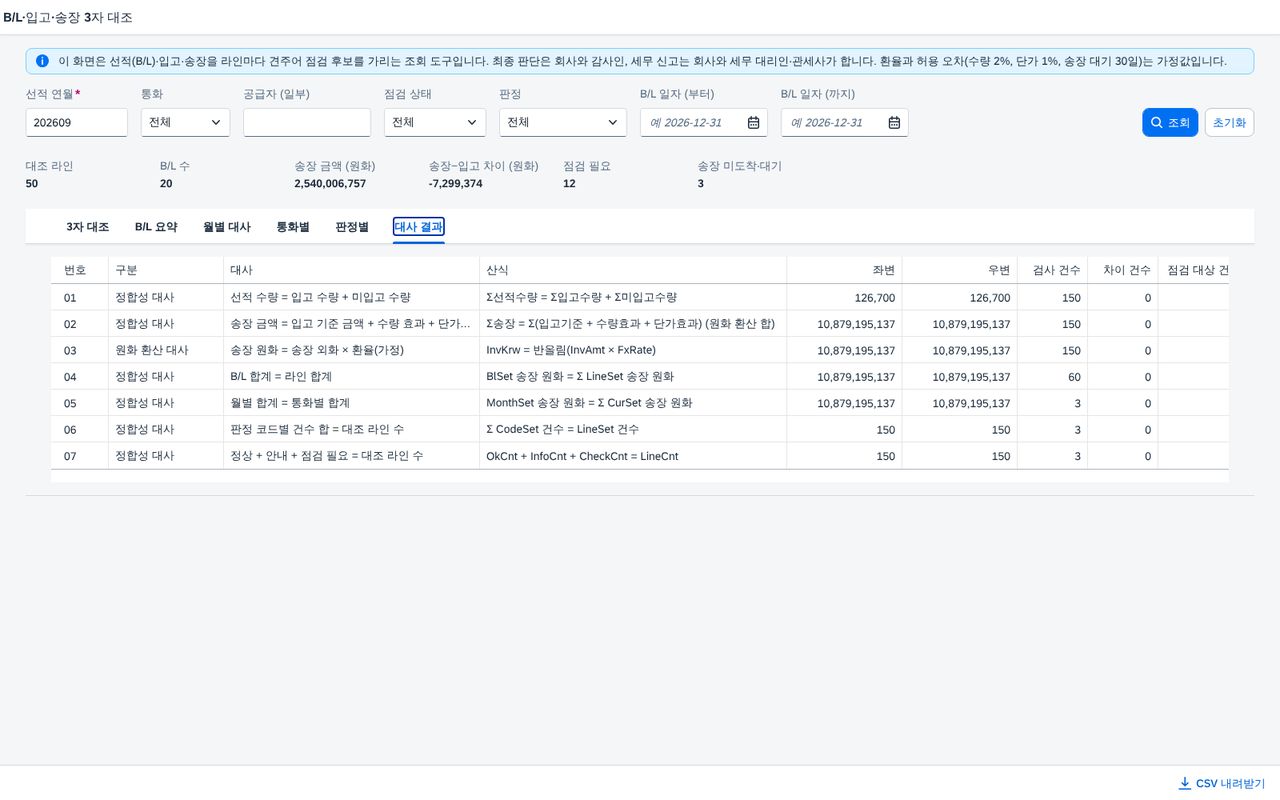The height and width of the screenshot is (800, 1280).
Task: Click 좌변 value 126,700 in row 01
Action: click(875, 297)
